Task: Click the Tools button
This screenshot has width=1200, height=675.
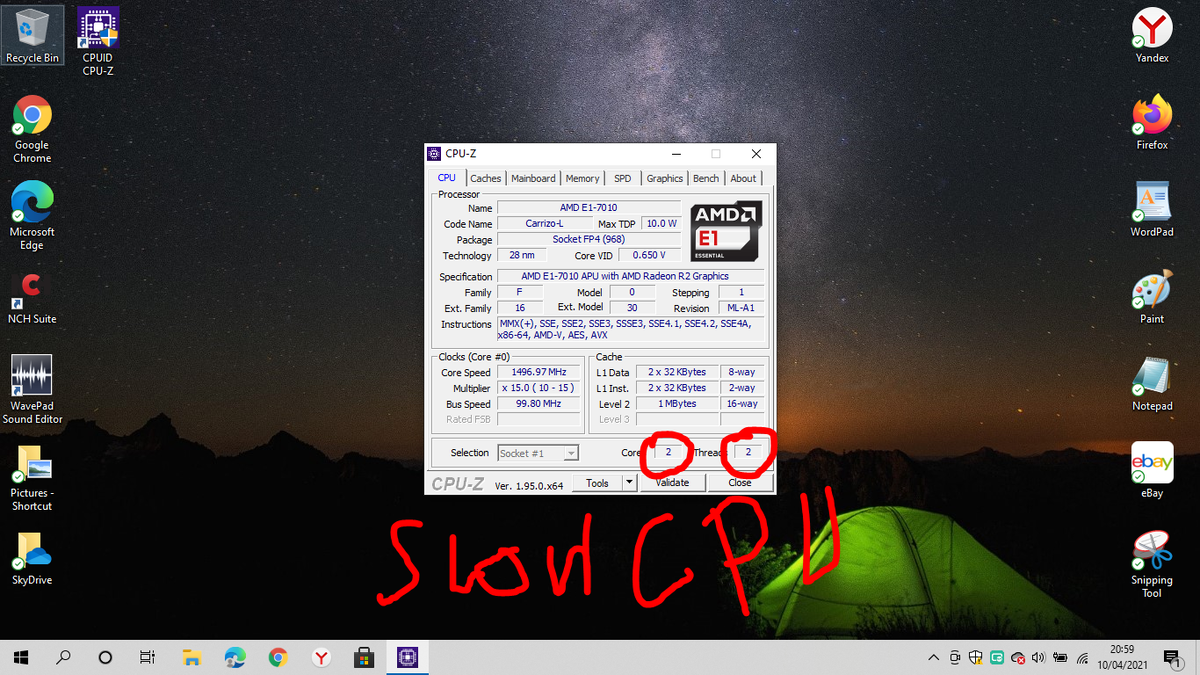Action: click(x=598, y=483)
